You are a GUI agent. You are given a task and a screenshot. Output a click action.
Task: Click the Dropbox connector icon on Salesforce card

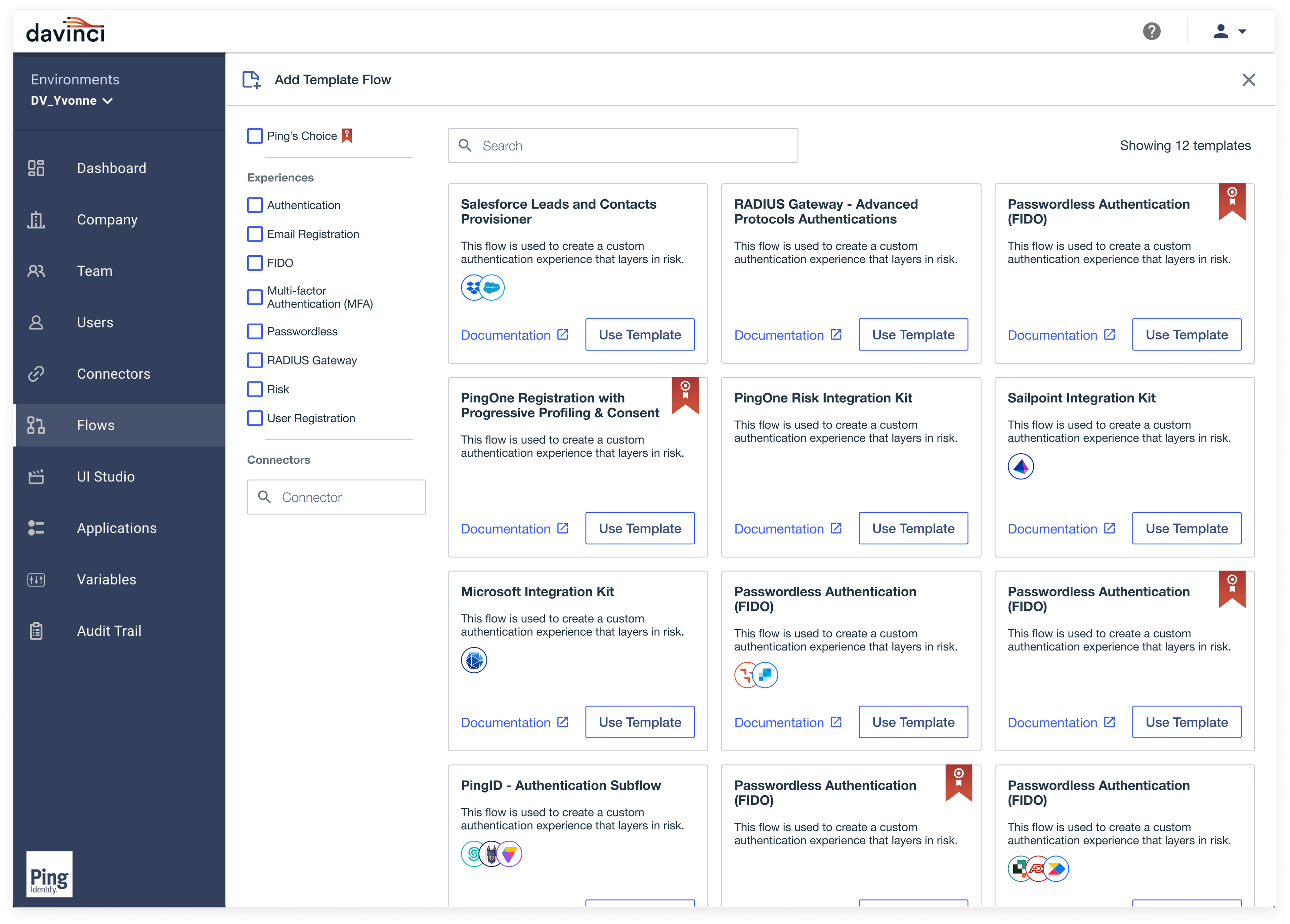pyautogui.click(x=472, y=288)
